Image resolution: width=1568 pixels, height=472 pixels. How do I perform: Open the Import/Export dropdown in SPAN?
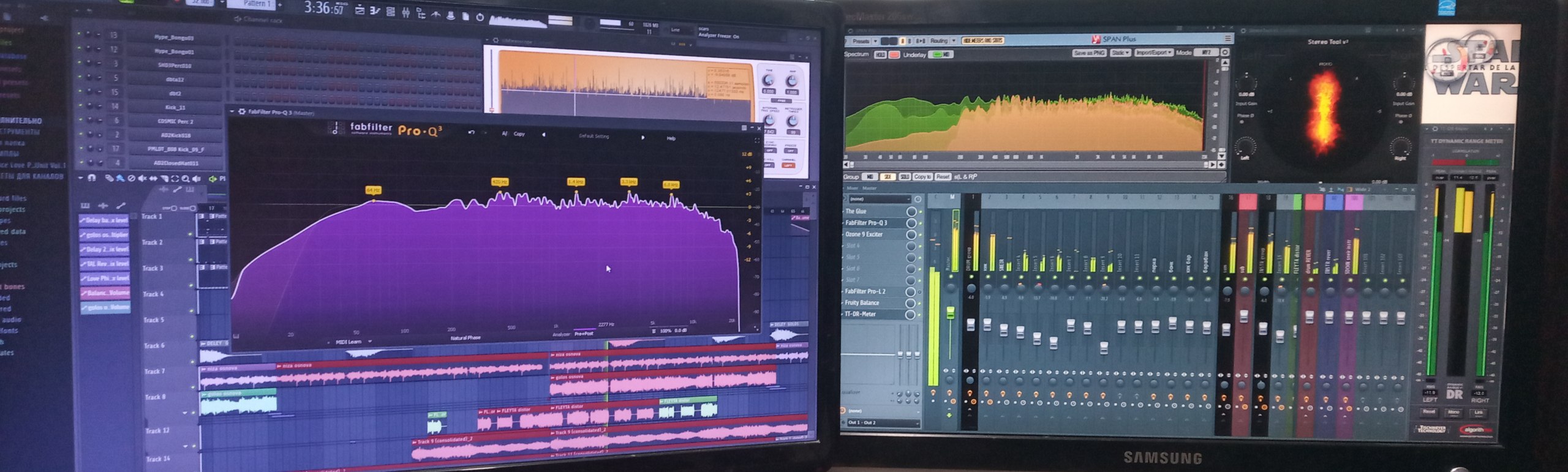(x=1154, y=53)
